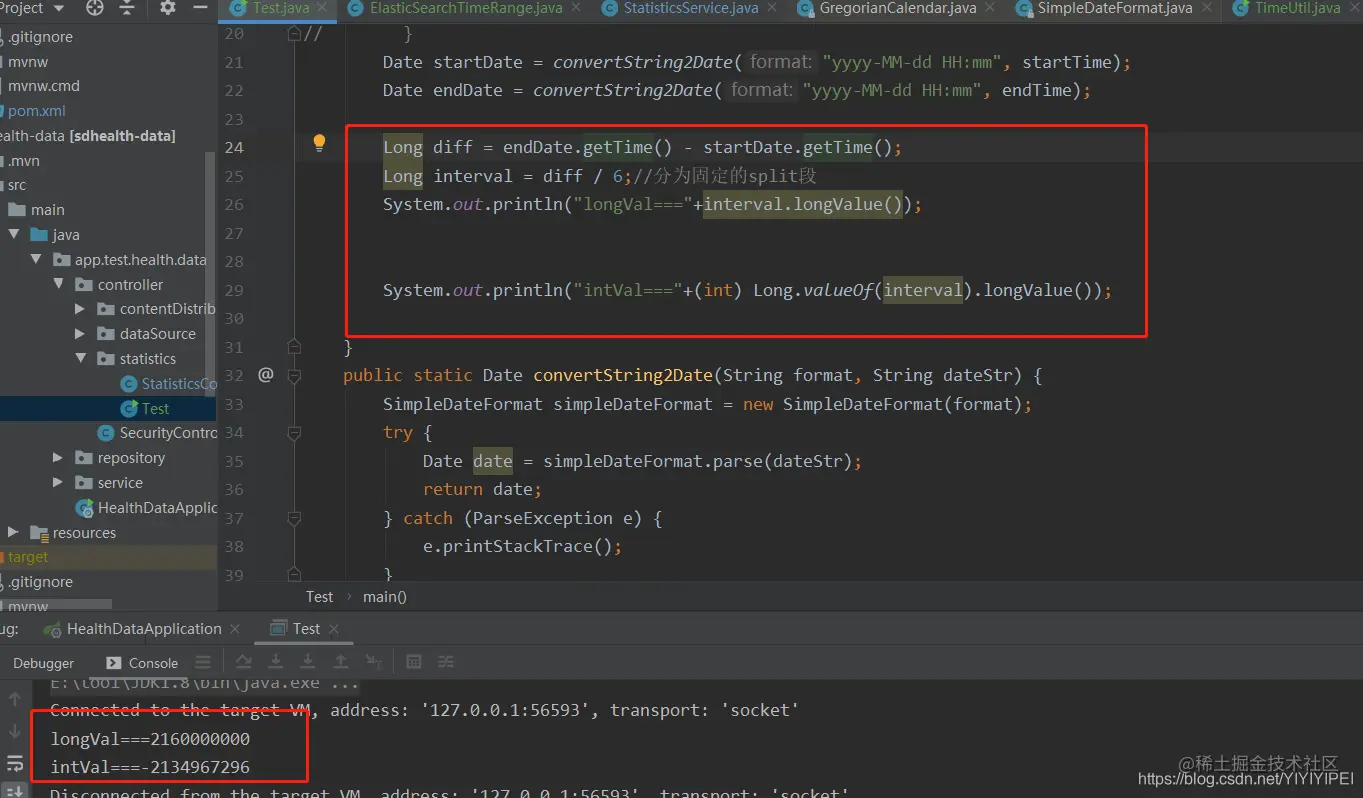
Task: Open the GregorianCalendar.java tab
Action: coord(897,8)
